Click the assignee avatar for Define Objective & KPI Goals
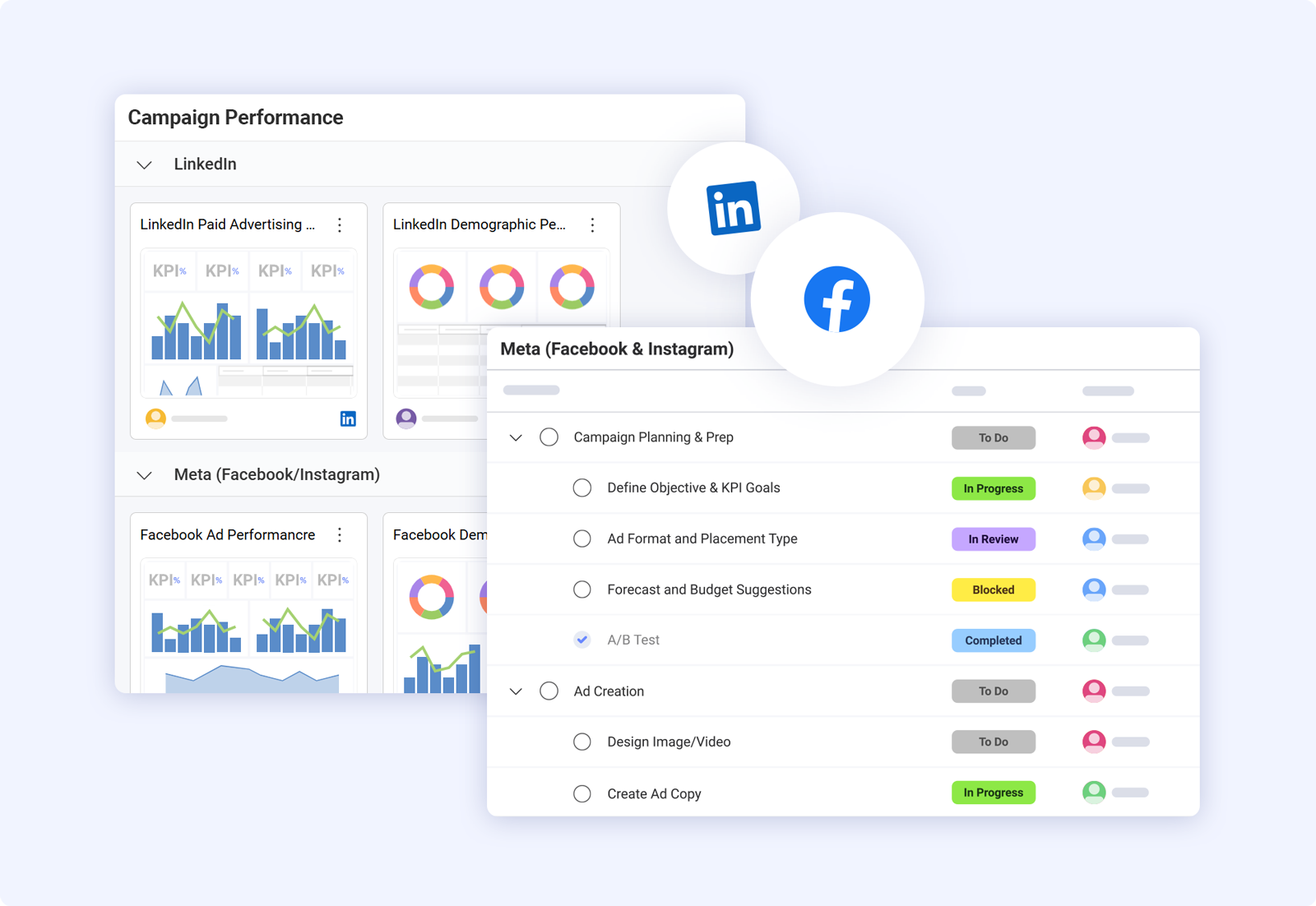The width and height of the screenshot is (1316, 906). pyautogui.click(x=1094, y=488)
